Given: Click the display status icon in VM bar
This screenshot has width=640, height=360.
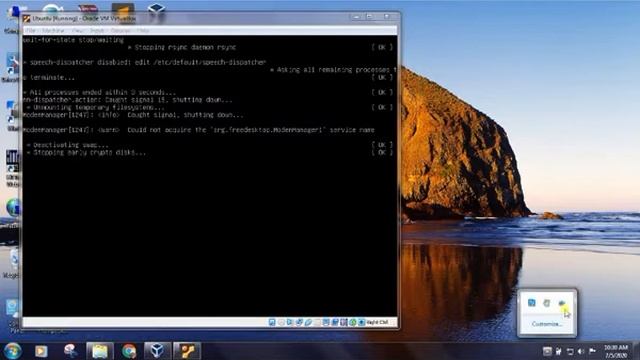Looking at the screenshot, I should point(326,322).
